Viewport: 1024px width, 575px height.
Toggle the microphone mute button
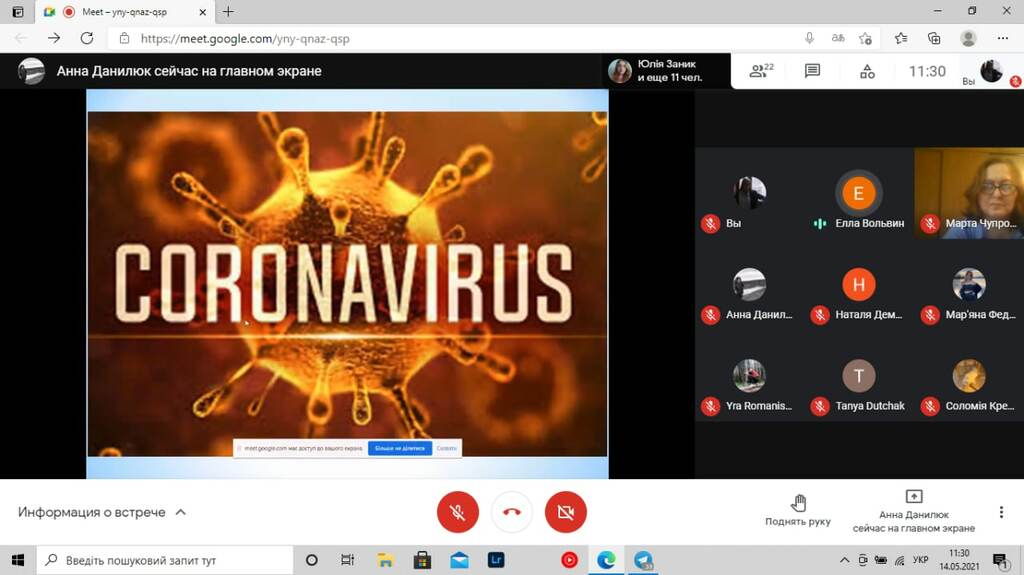458,512
